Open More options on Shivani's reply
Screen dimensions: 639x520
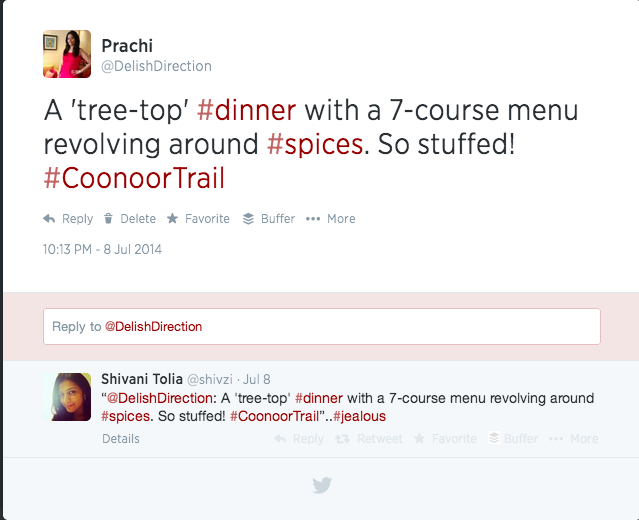point(555,439)
